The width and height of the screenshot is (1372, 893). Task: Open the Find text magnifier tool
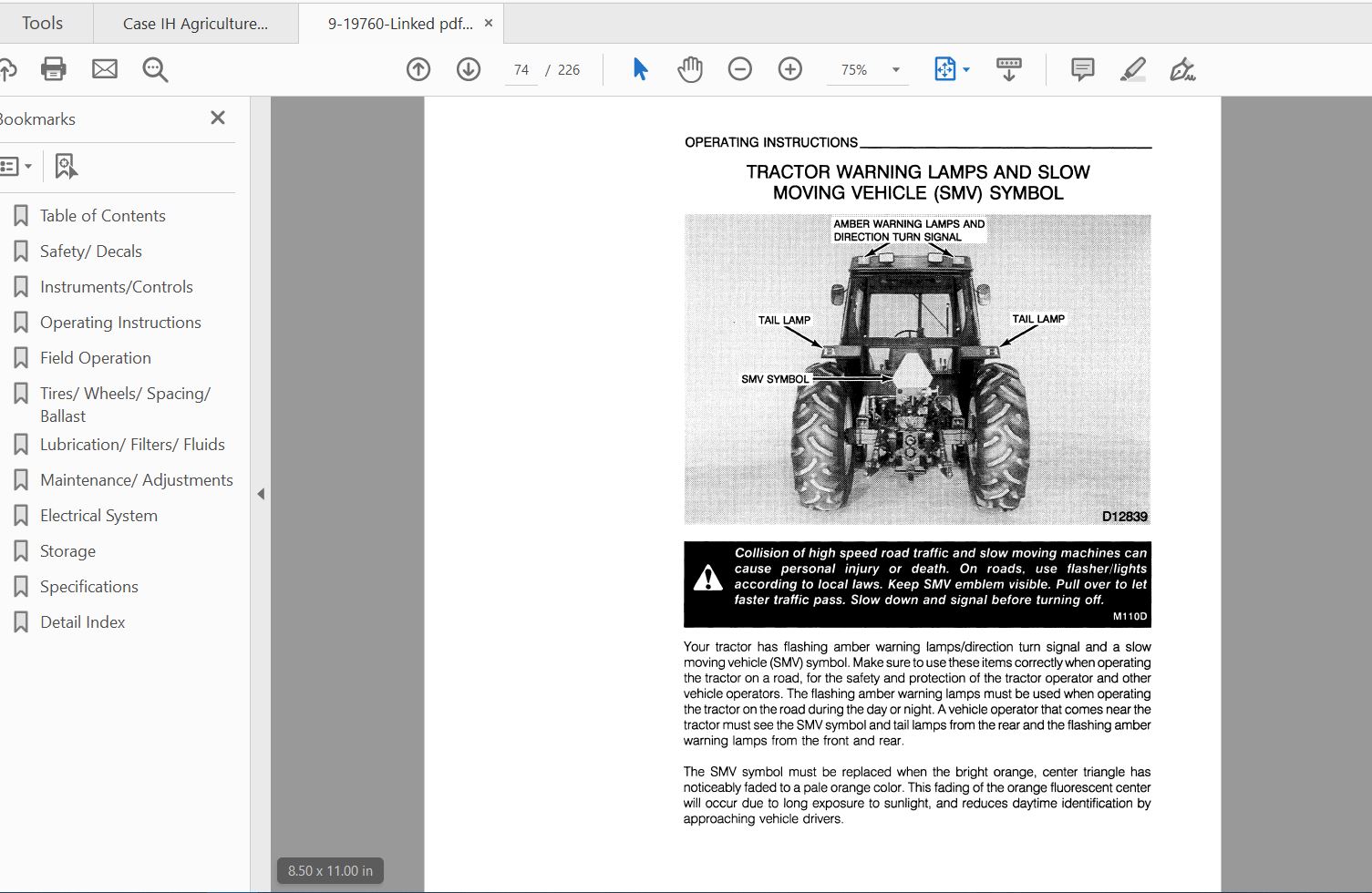155,69
